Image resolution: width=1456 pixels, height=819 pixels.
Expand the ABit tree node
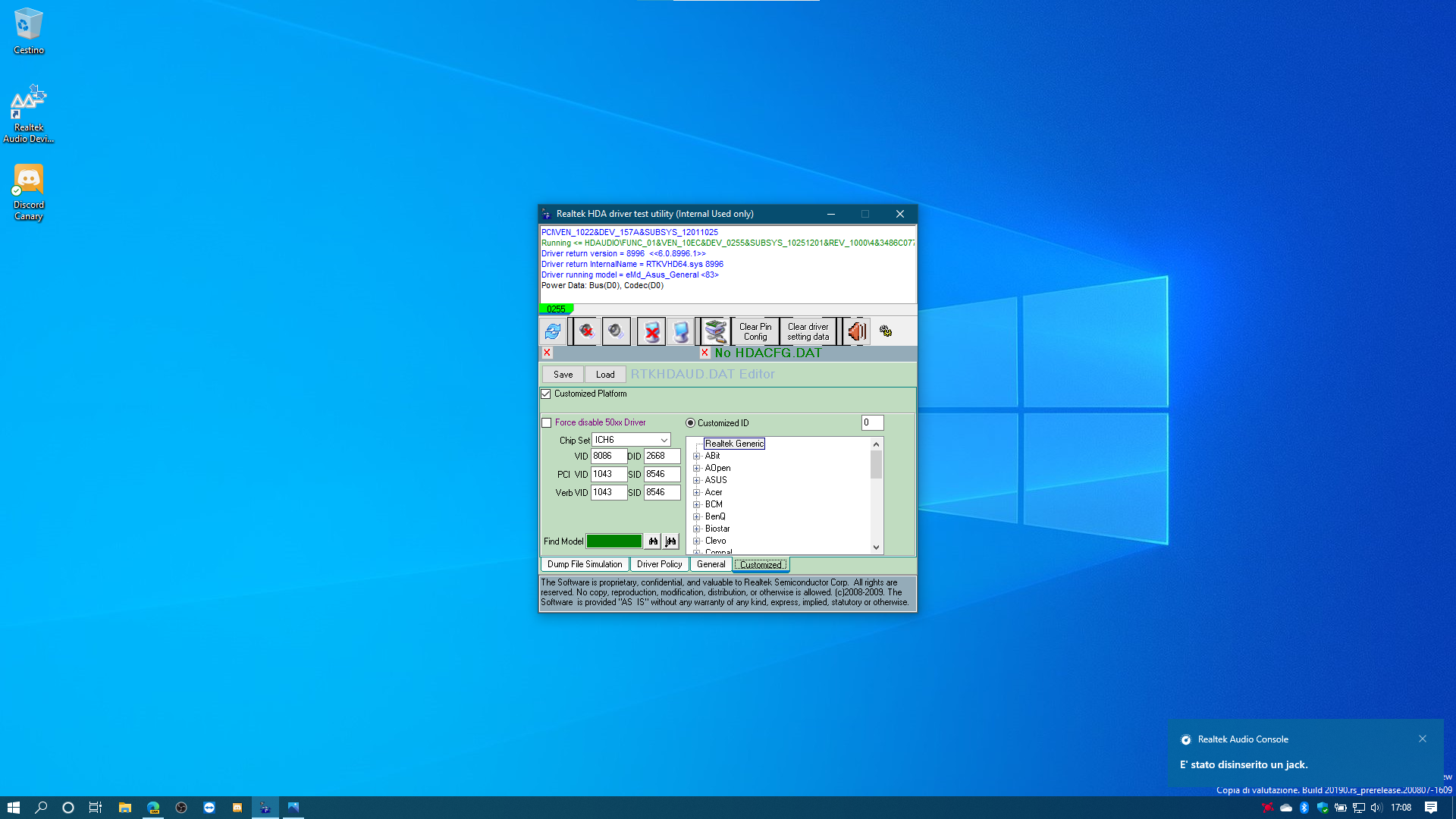click(697, 457)
